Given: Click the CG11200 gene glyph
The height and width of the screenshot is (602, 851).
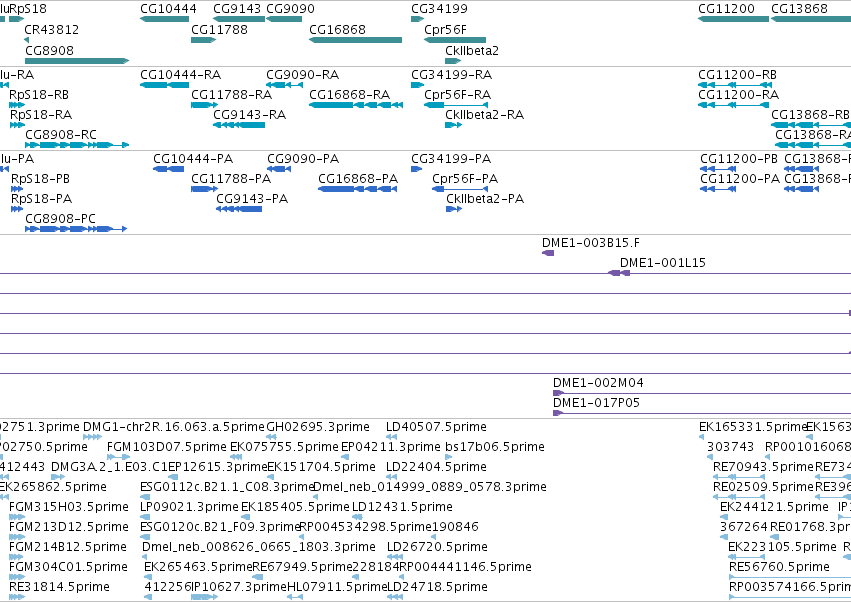Looking at the screenshot, I should tap(733, 19).
